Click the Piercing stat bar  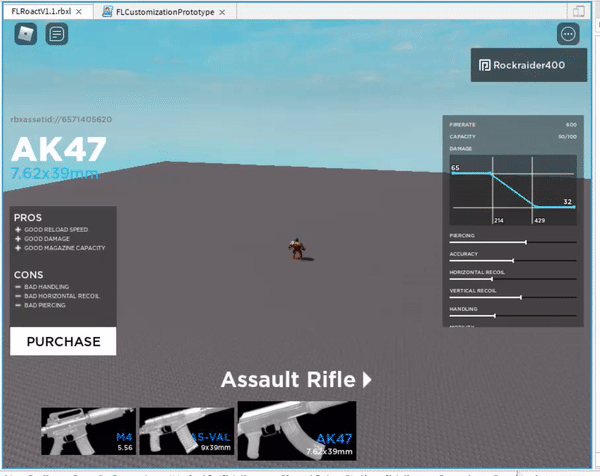(513, 242)
